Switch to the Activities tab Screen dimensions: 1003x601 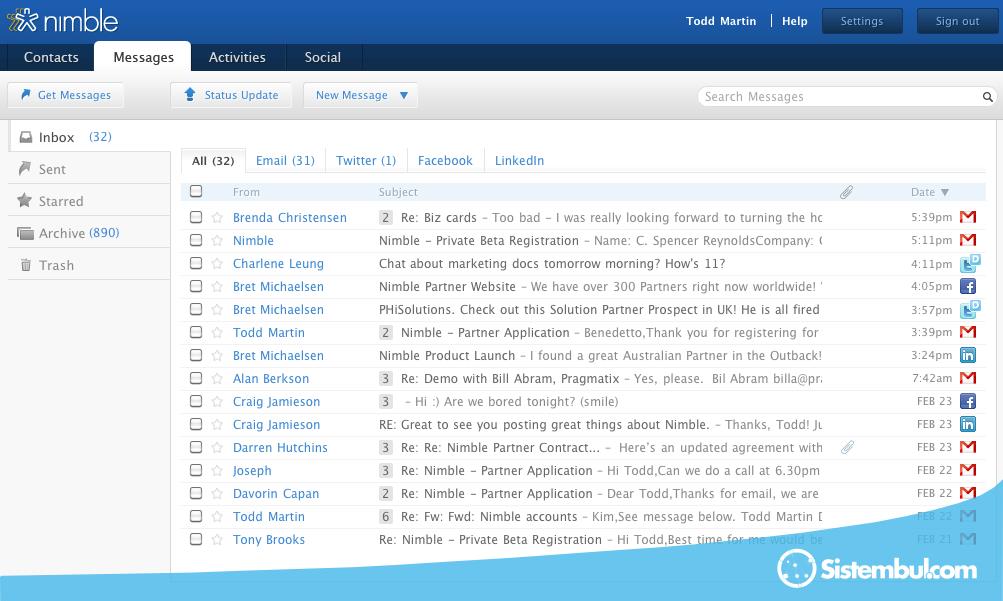237,58
